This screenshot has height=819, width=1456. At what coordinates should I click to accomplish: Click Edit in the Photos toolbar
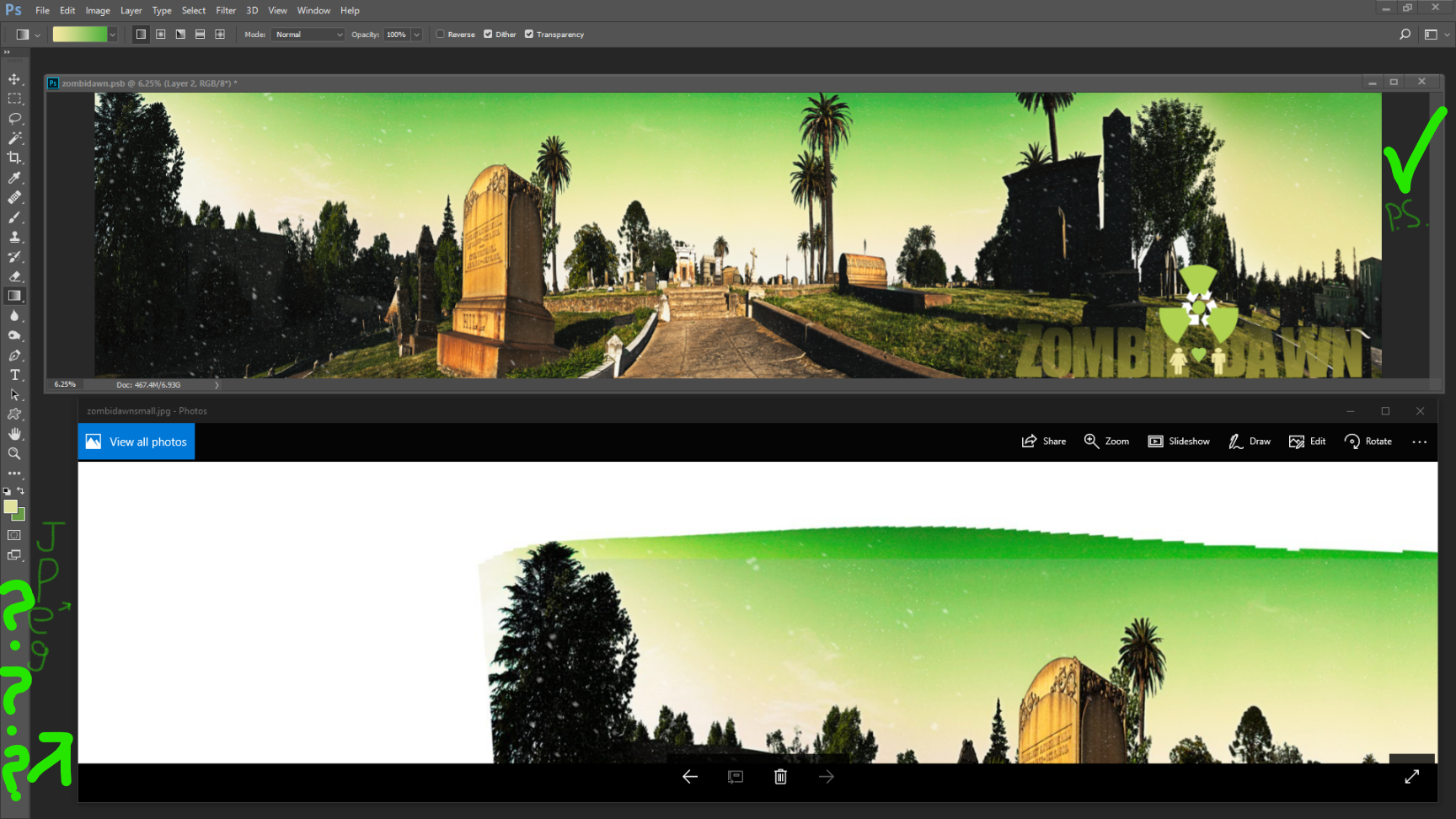tap(1308, 442)
